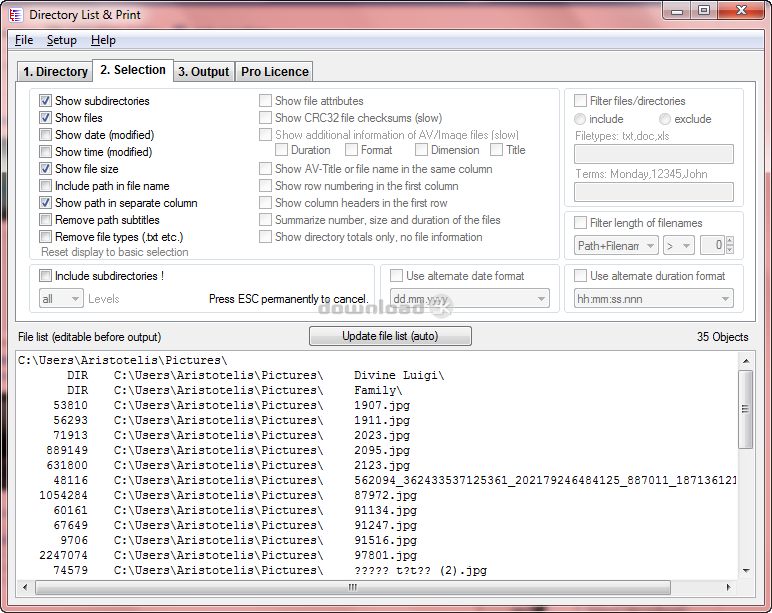Click the 2123.jpg file entry
Viewport: 772px width, 613px height.
382,465
